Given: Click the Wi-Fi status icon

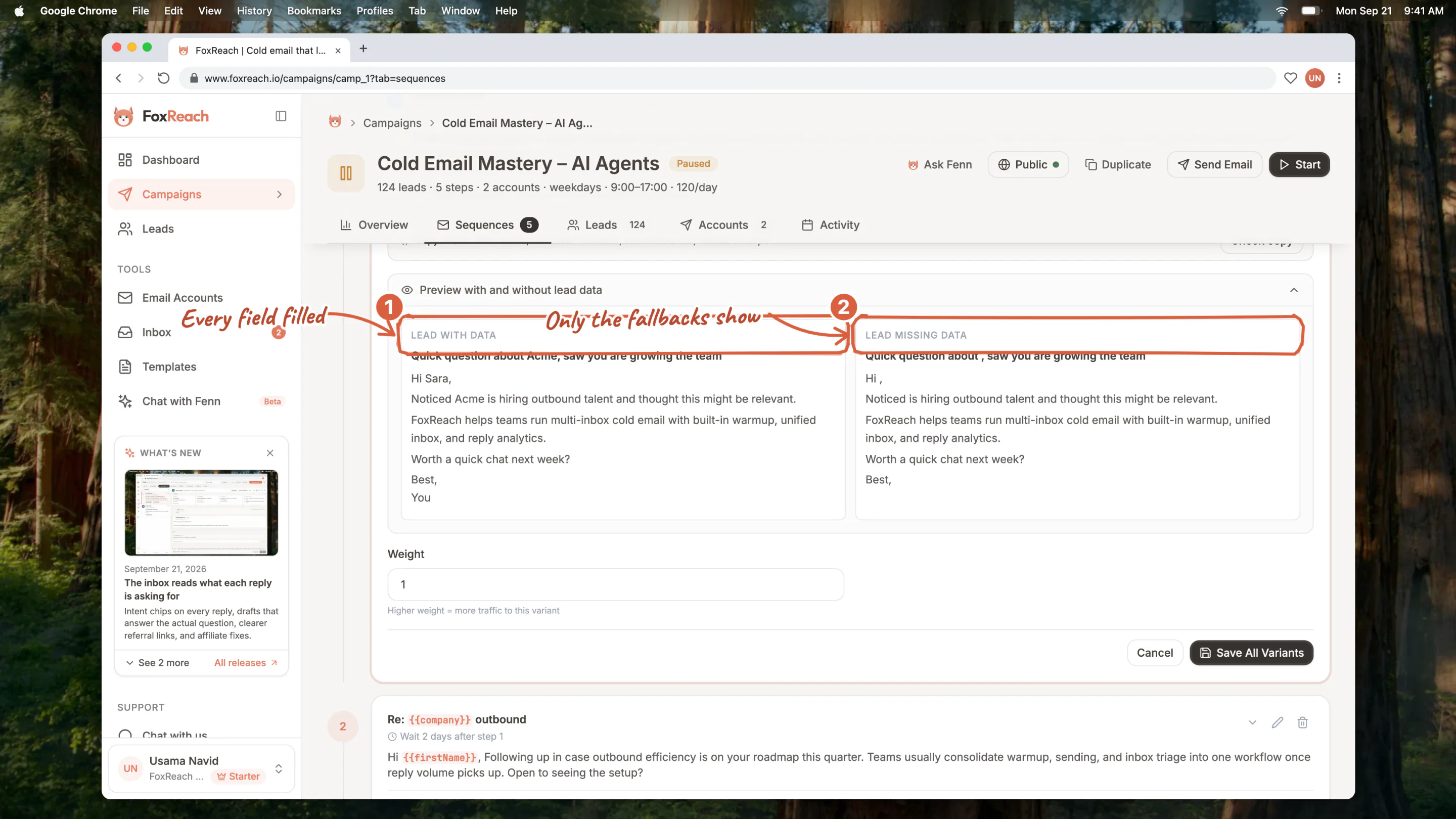Looking at the screenshot, I should pos(1282,11).
